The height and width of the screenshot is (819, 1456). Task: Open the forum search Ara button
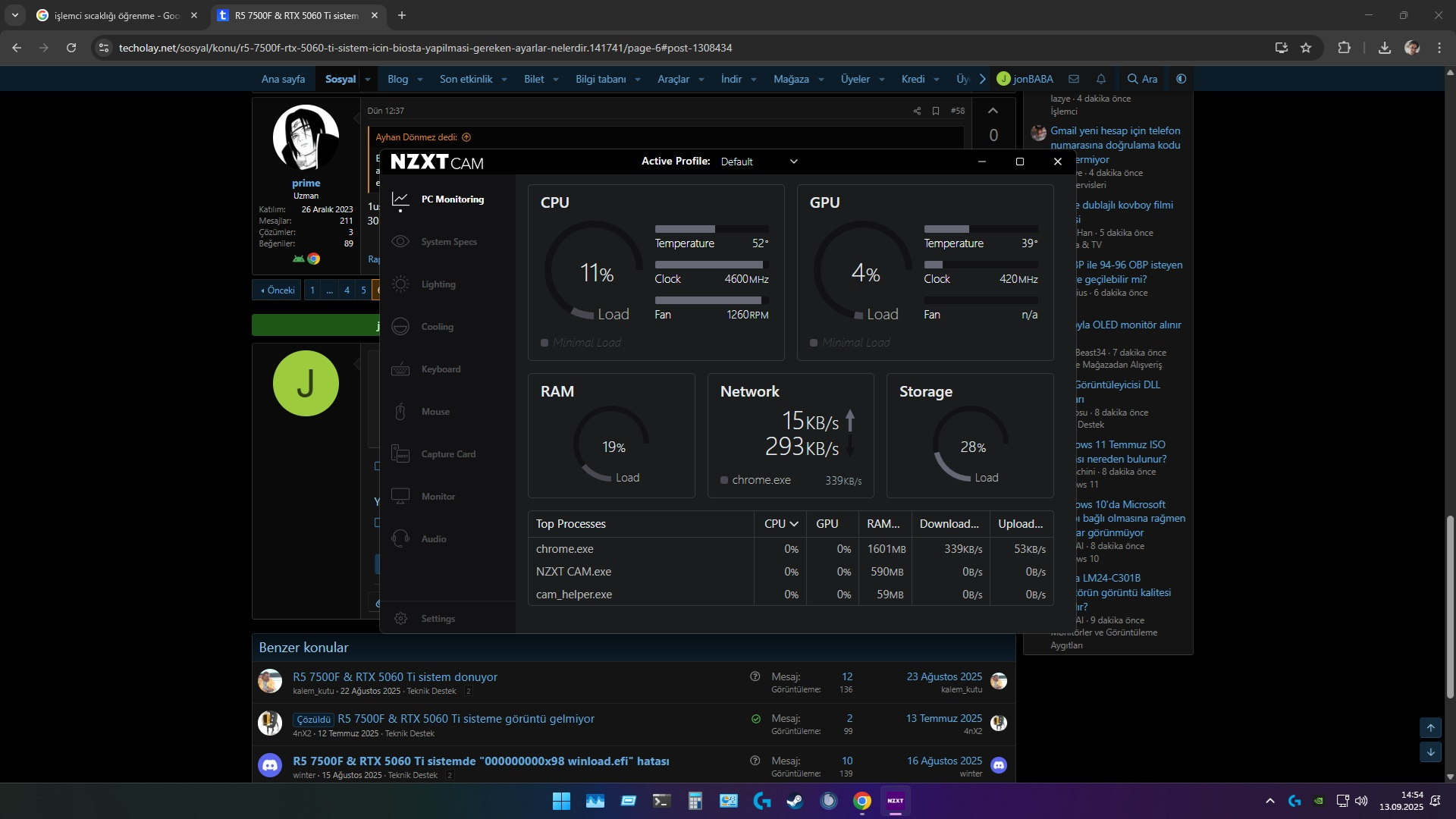pyautogui.click(x=1142, y=79)
